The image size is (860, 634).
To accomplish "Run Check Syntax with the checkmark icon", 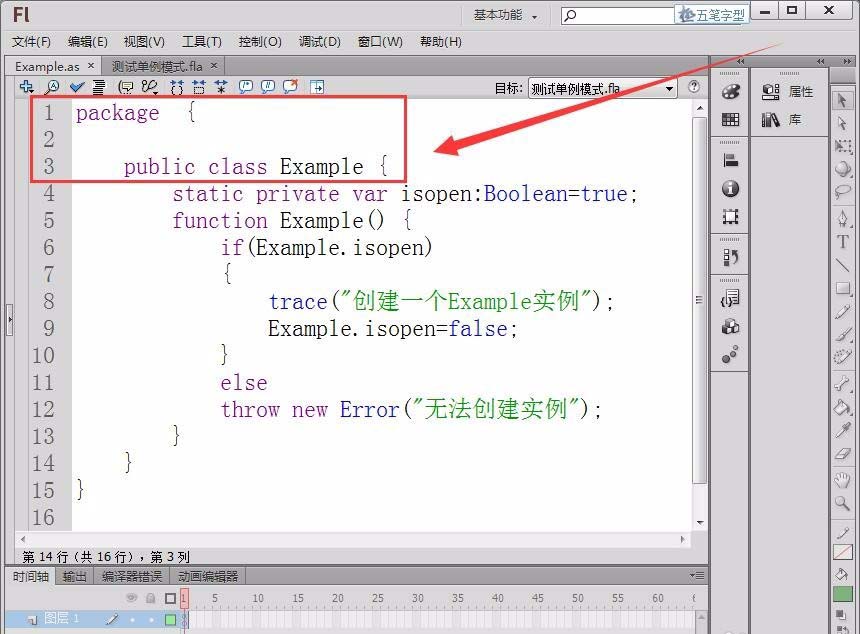I will [x=75, y=87].
